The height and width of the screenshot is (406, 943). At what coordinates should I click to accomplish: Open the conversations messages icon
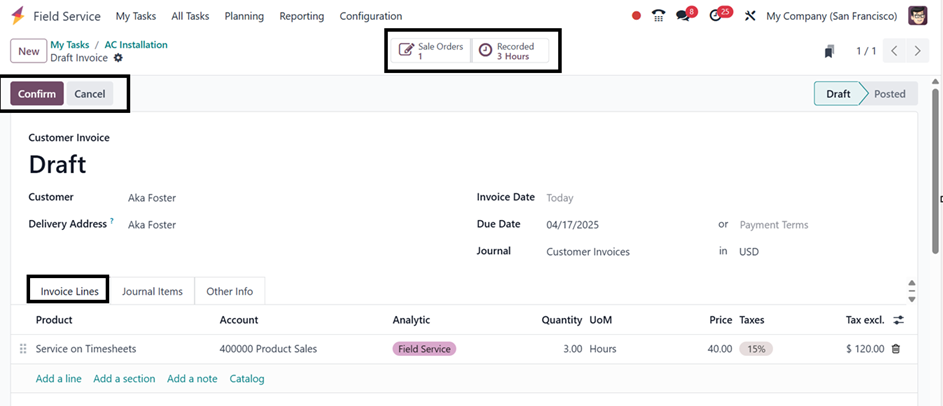[684, 16]
